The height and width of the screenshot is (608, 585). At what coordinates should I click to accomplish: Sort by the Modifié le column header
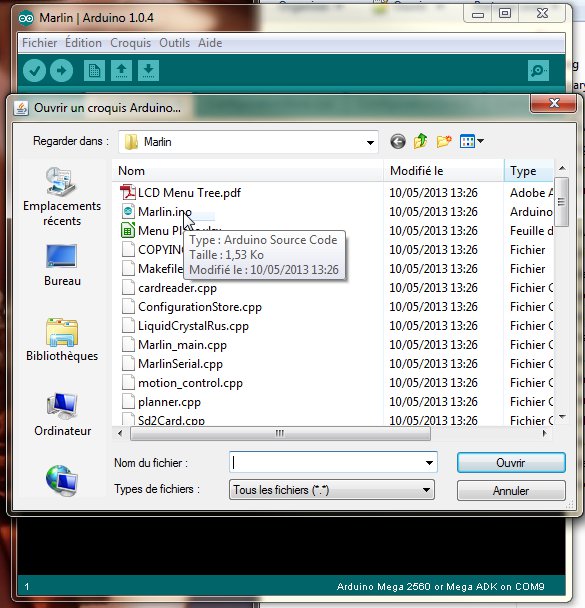443,171
